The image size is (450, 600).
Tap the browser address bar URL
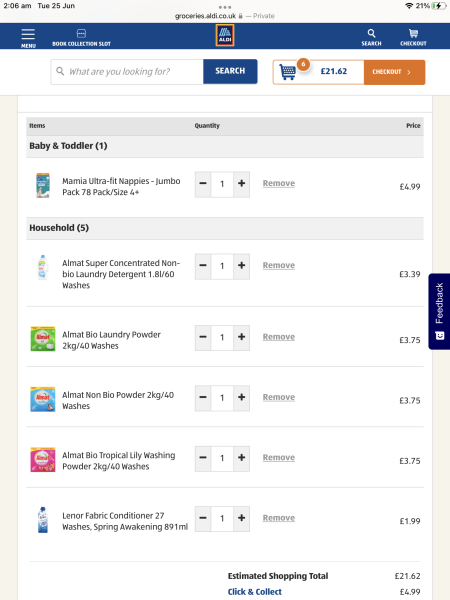click(205, 16)
